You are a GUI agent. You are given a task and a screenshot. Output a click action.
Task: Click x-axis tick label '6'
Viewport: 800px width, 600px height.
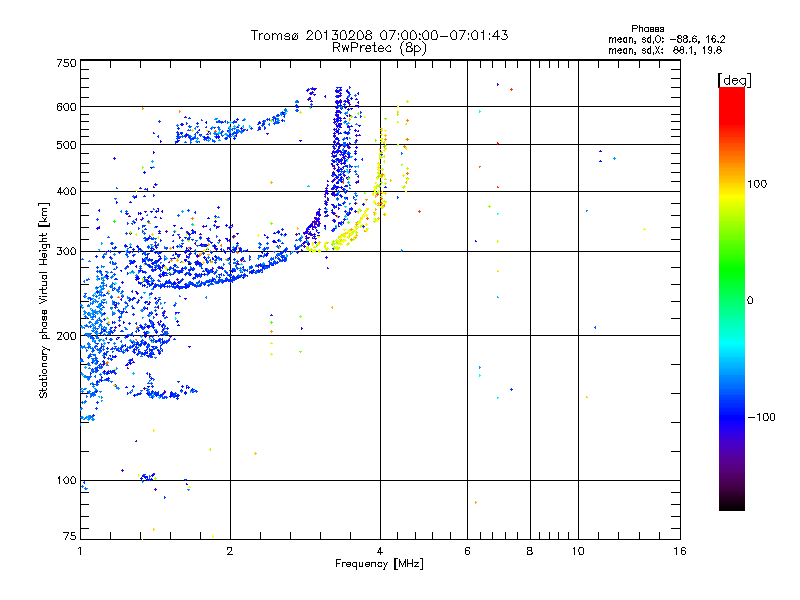[467, 551]
